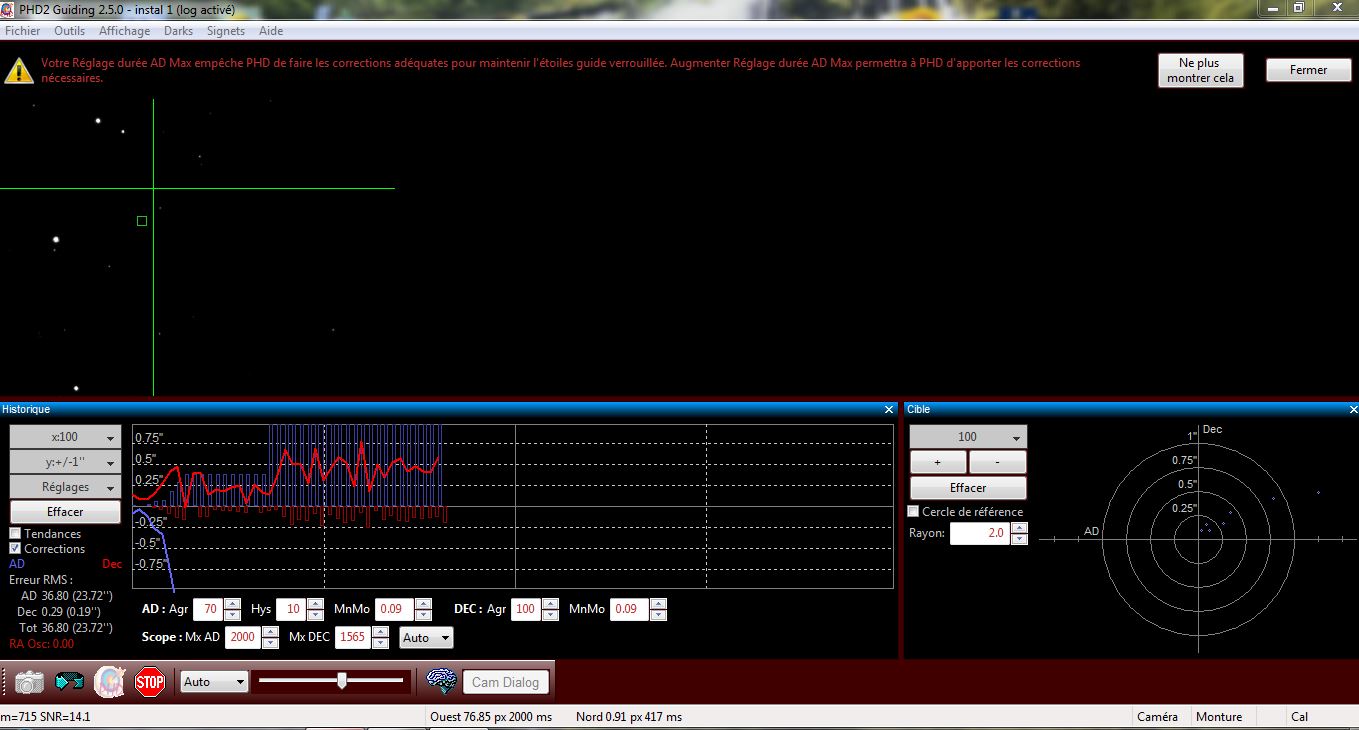
Task: Click the green guide star box
Action: click(142, 221)
